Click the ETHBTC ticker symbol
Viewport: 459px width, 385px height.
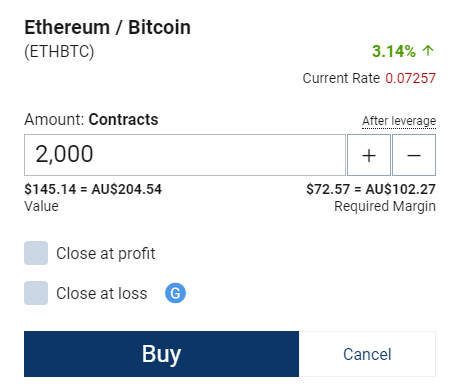click(59, 52)
